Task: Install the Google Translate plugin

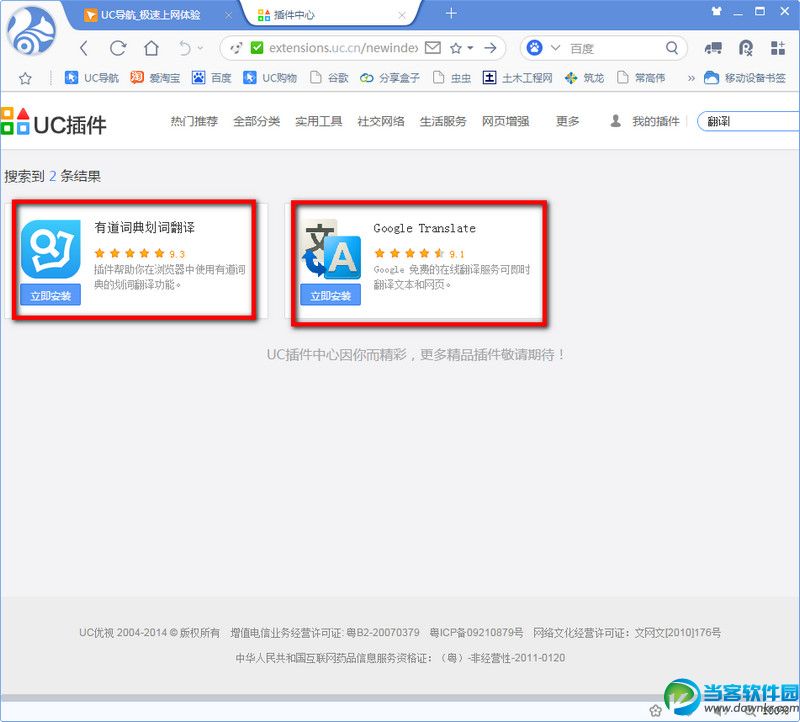Action: (x=330, y=296)
